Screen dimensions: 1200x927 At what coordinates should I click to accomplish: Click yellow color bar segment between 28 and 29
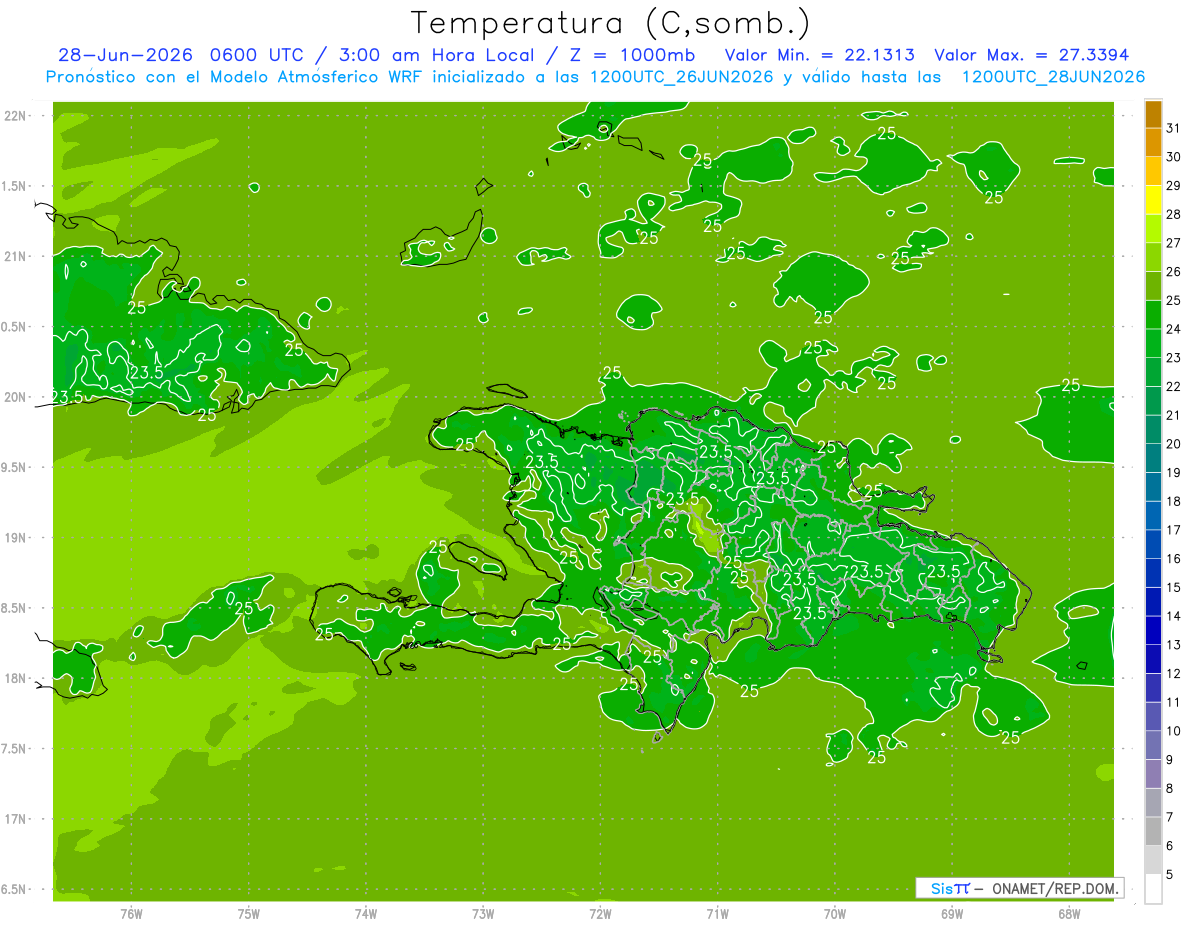(1153, 200)
